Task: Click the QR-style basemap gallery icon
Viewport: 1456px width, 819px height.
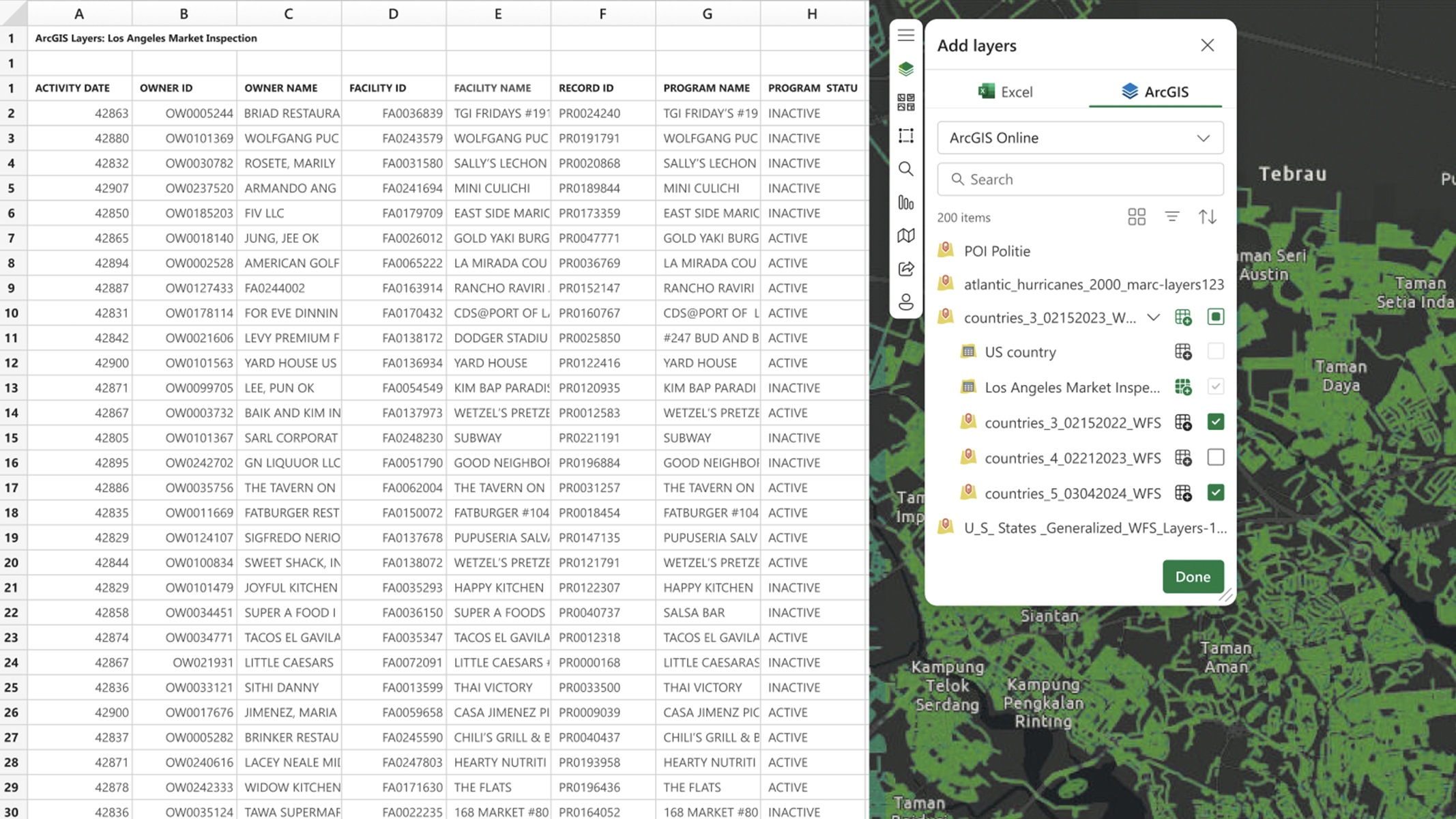Action: [906, 102]
